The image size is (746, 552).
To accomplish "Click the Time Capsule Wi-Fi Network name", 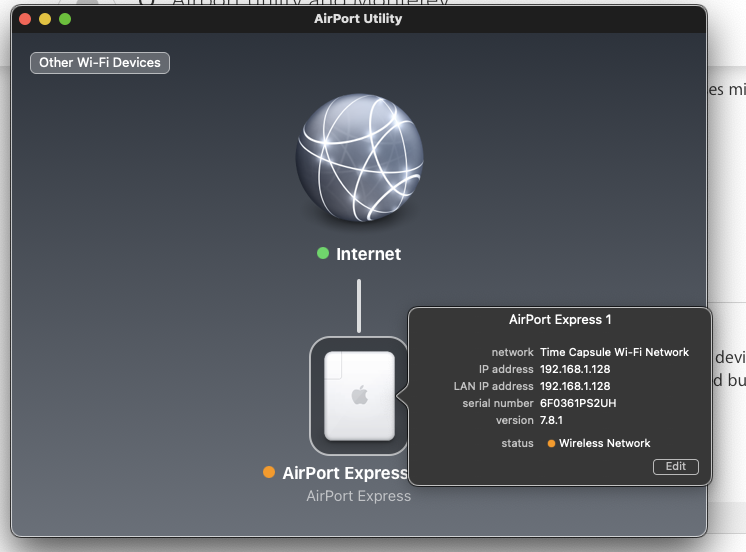I will click(x=614, y=352).
